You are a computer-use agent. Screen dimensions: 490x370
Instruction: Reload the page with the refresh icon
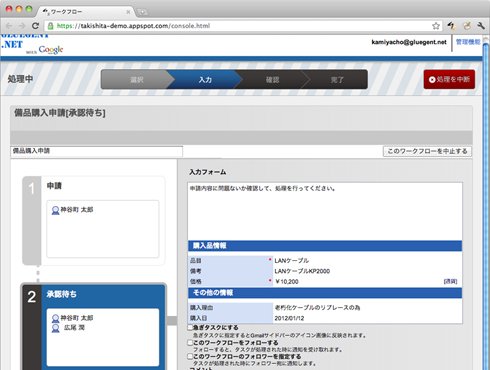[x=35, y=26]
